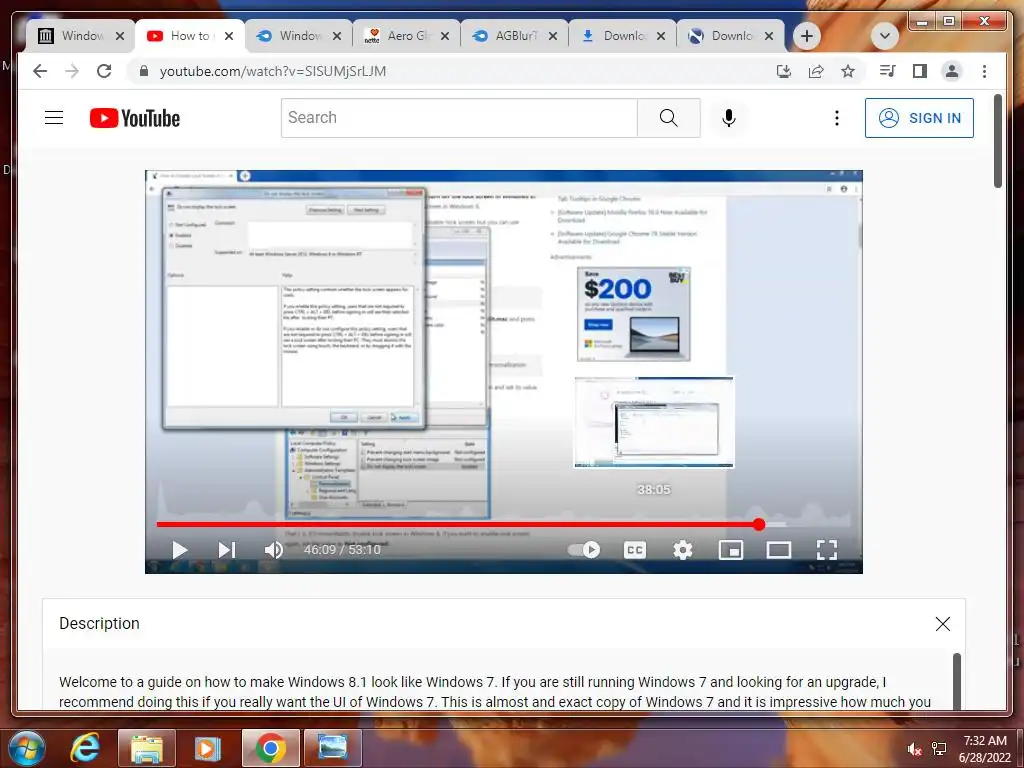Toggle the autoplay switch
Viewport: 1024px width, 768px height.
pos(584,550)
